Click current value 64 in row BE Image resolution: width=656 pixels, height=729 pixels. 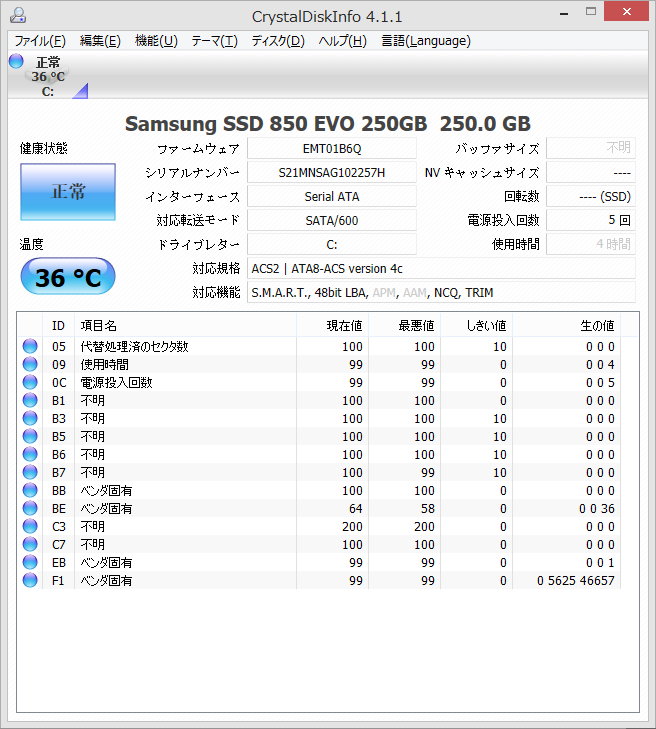(356, 509)
